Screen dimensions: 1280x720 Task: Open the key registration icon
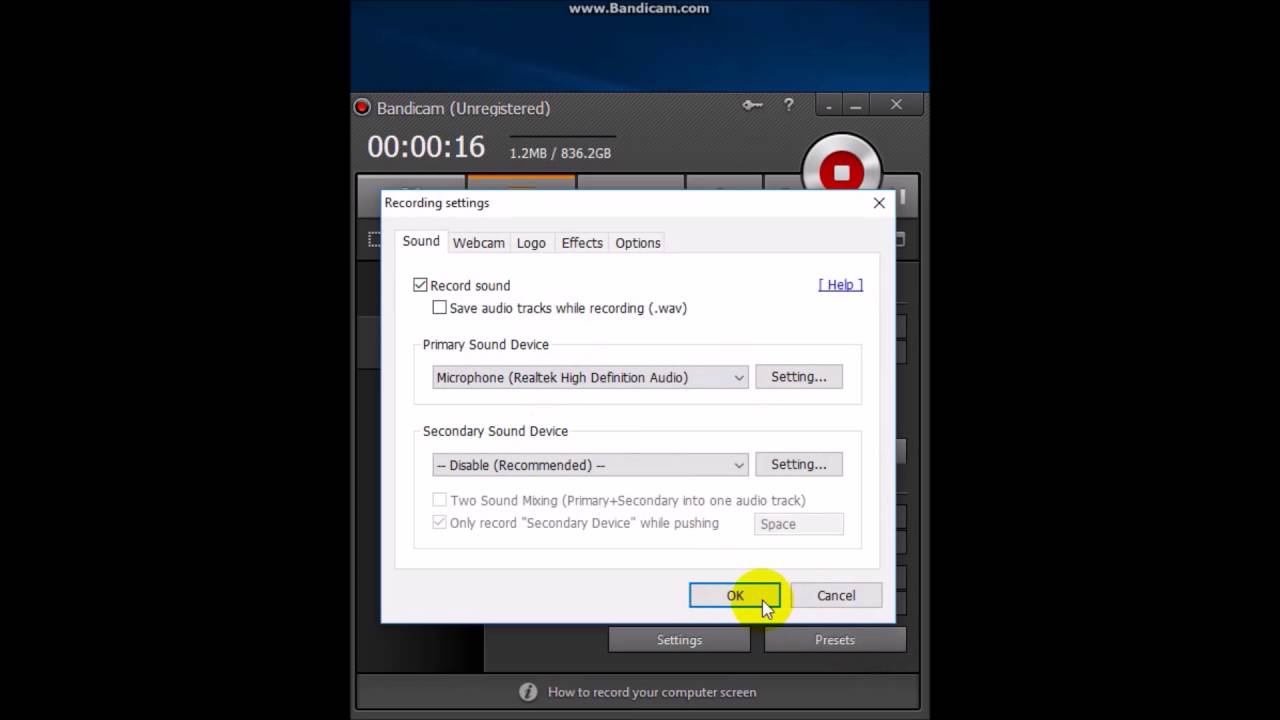[x=752, y=105]
